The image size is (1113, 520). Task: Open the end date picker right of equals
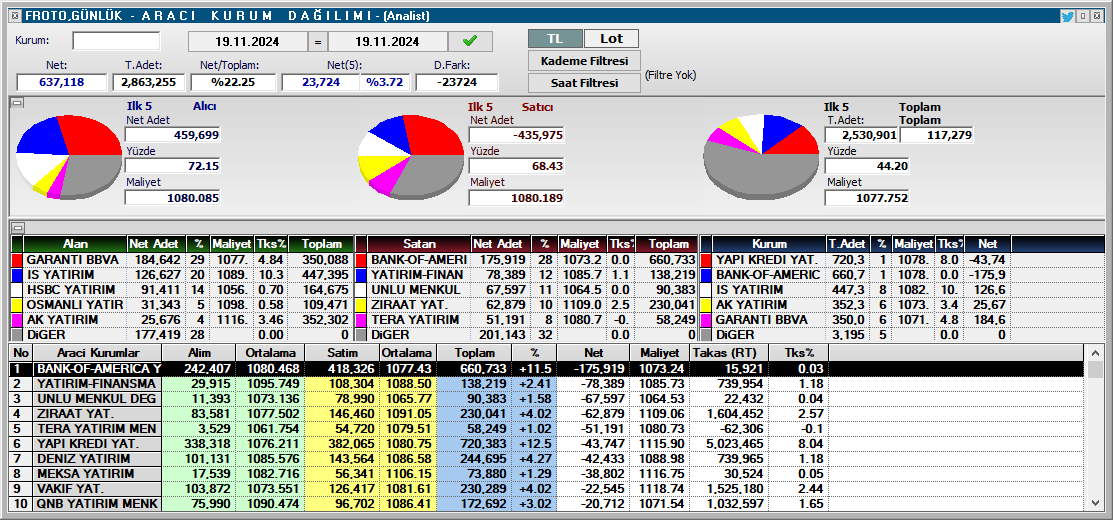(388, 42)
